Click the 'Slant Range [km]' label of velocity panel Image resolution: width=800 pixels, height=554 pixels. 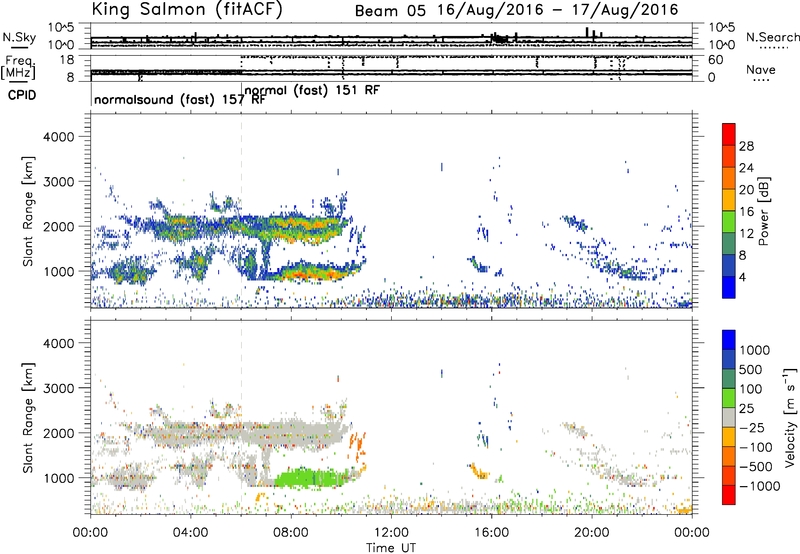[28, 418]
